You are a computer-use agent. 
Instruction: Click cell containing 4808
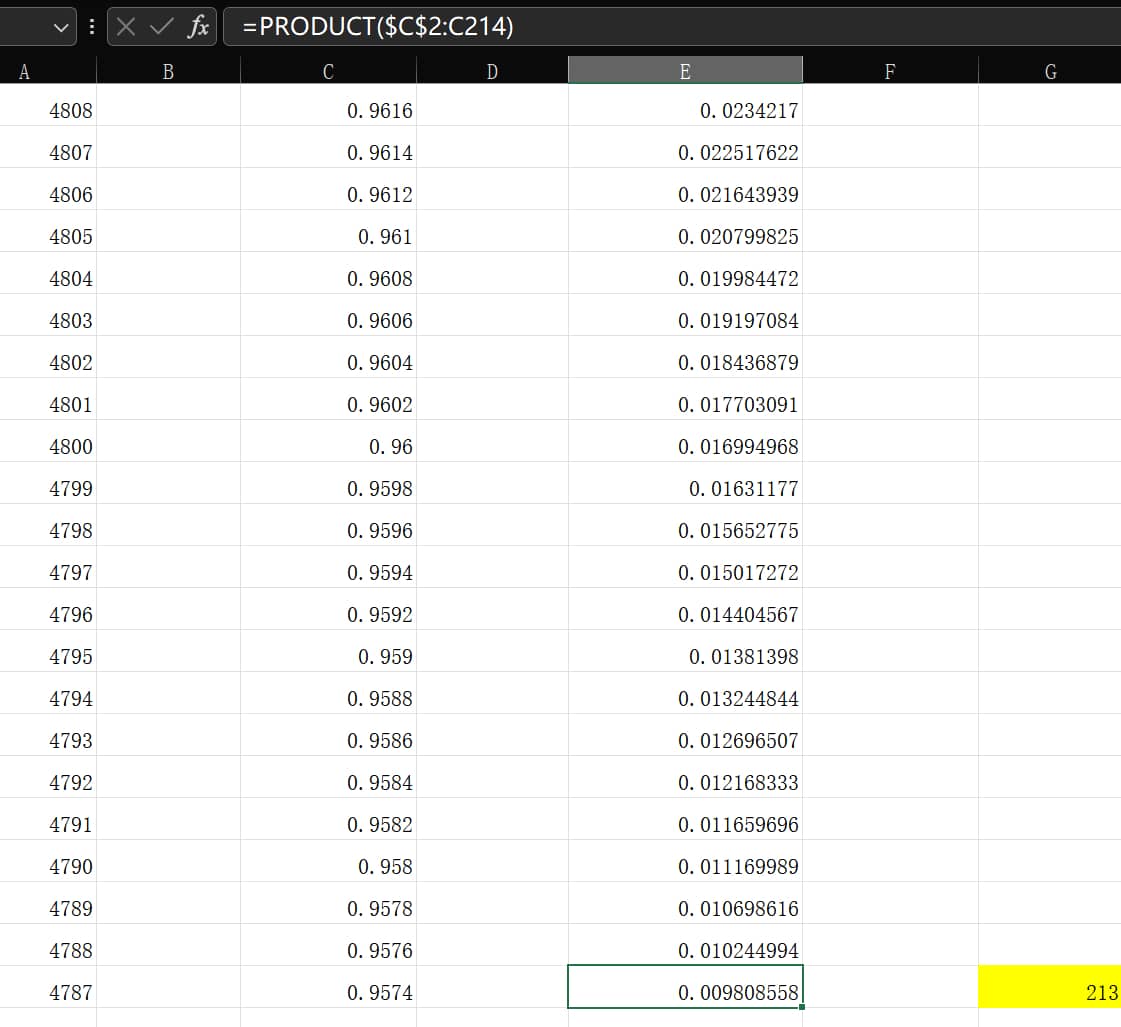pyautogui.click(x=48, y=110)
